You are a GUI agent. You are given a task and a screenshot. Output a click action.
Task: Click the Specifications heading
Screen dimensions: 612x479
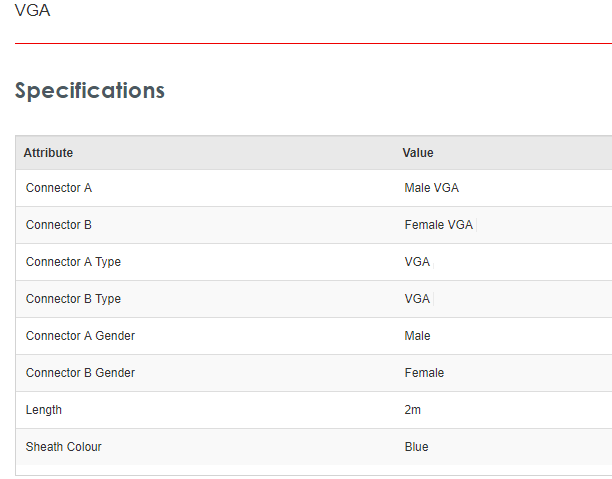pos(90,90)
